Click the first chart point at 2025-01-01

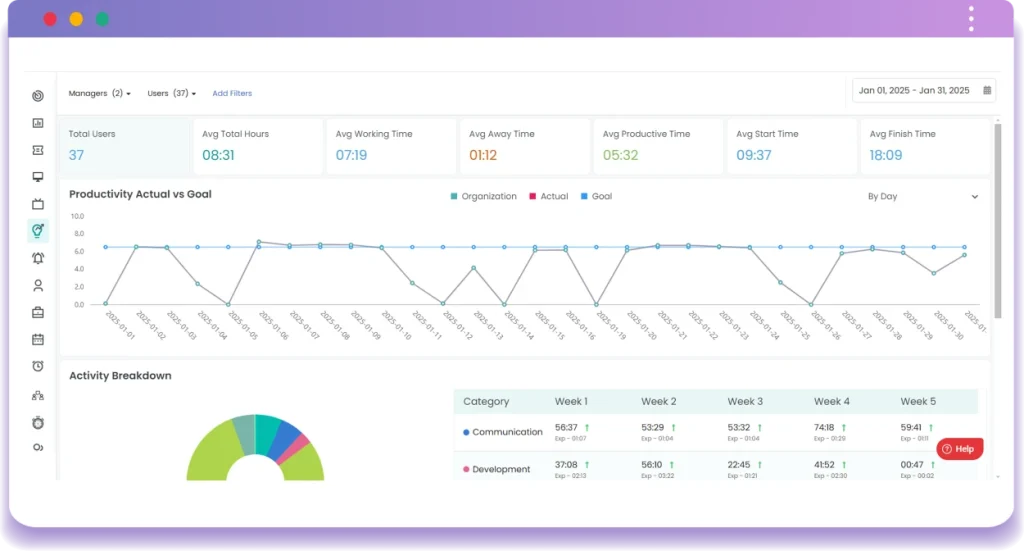tap(106, 304)
